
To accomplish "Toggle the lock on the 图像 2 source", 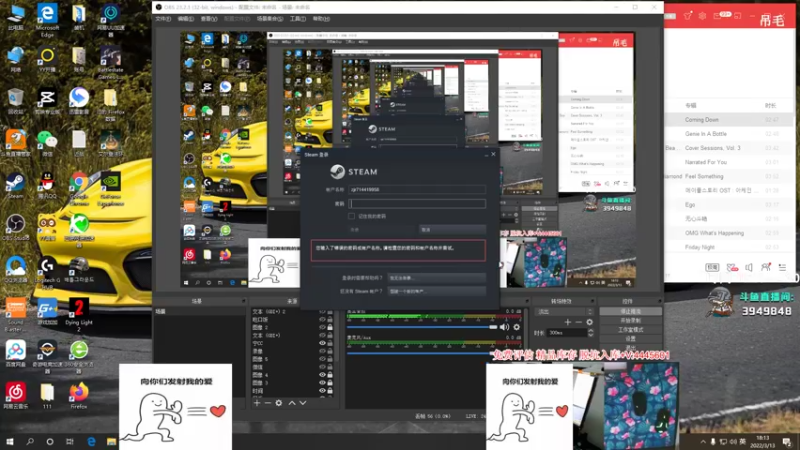I will [x=330, y=327].
